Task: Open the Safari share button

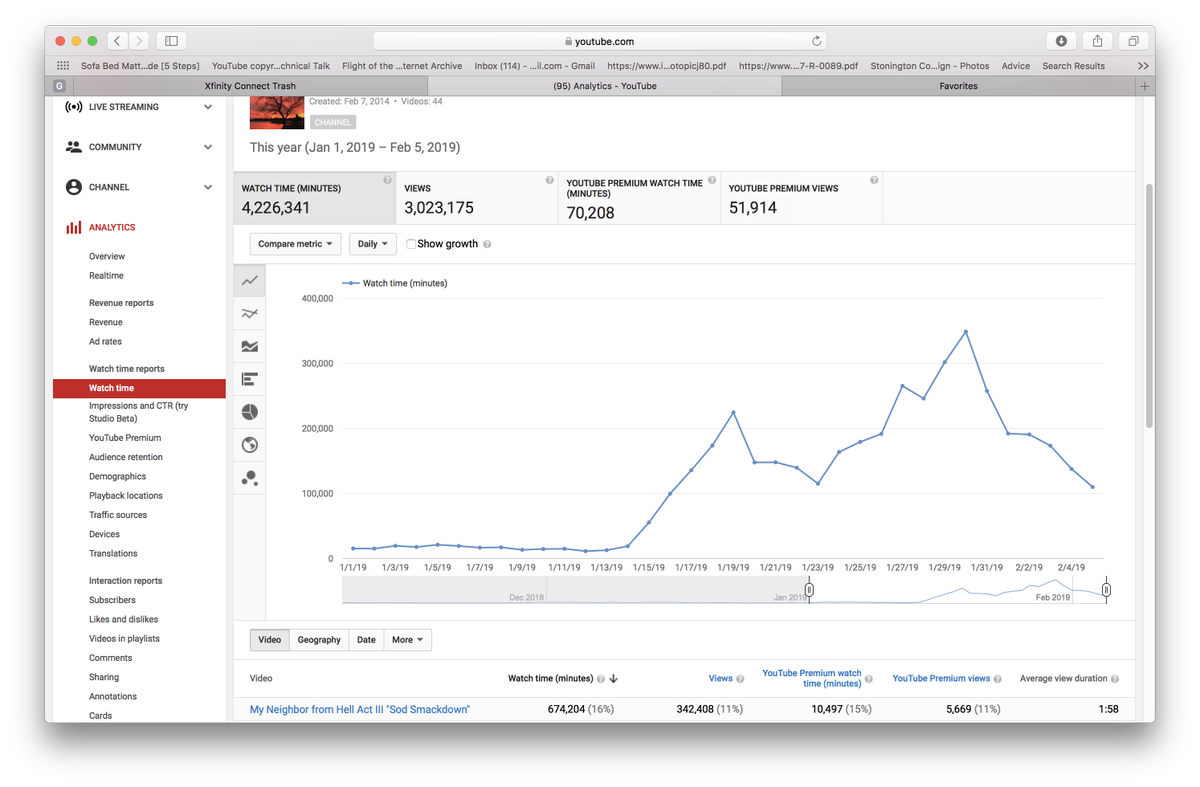Action: (1097, 41)
